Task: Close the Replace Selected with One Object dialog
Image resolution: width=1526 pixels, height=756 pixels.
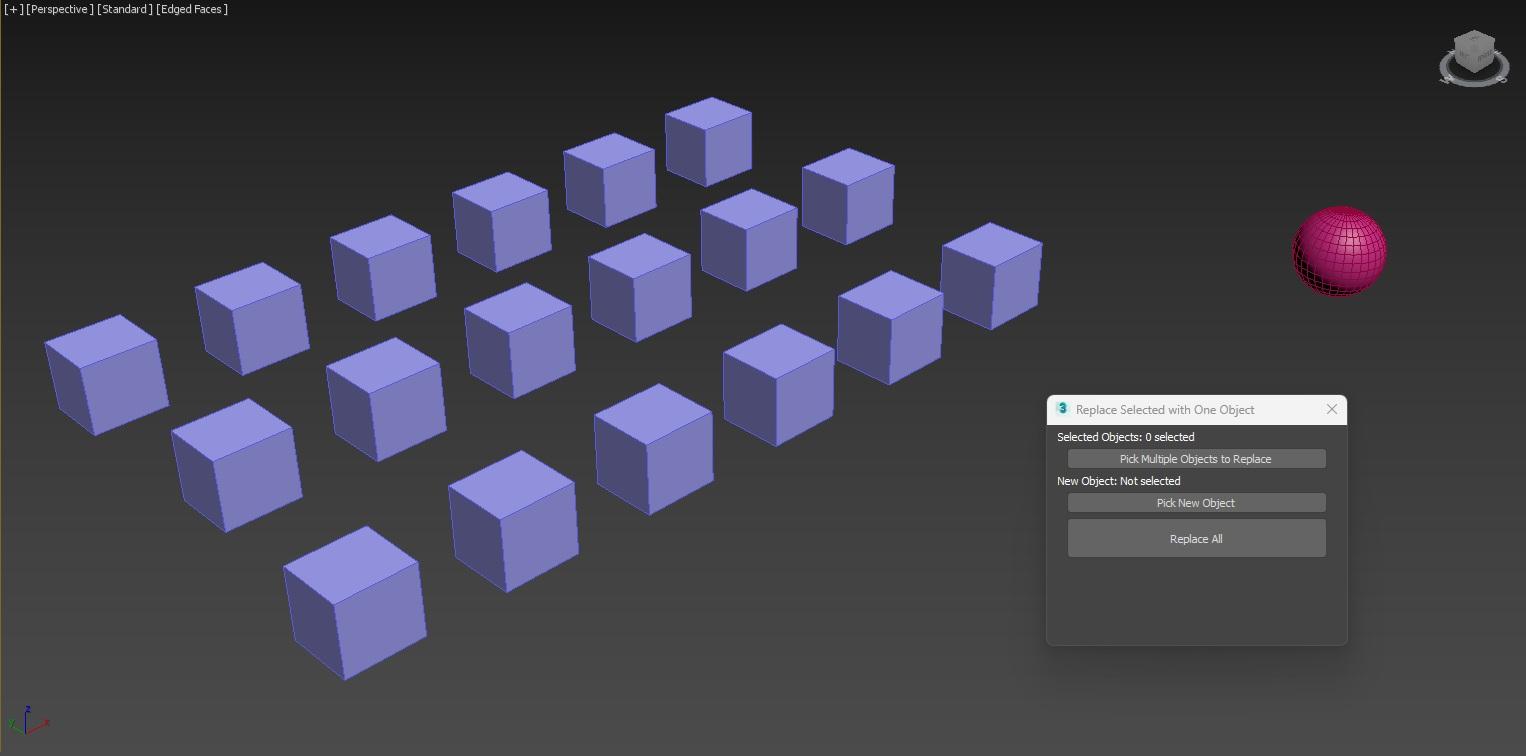Action: click(x=1331, y=409)
